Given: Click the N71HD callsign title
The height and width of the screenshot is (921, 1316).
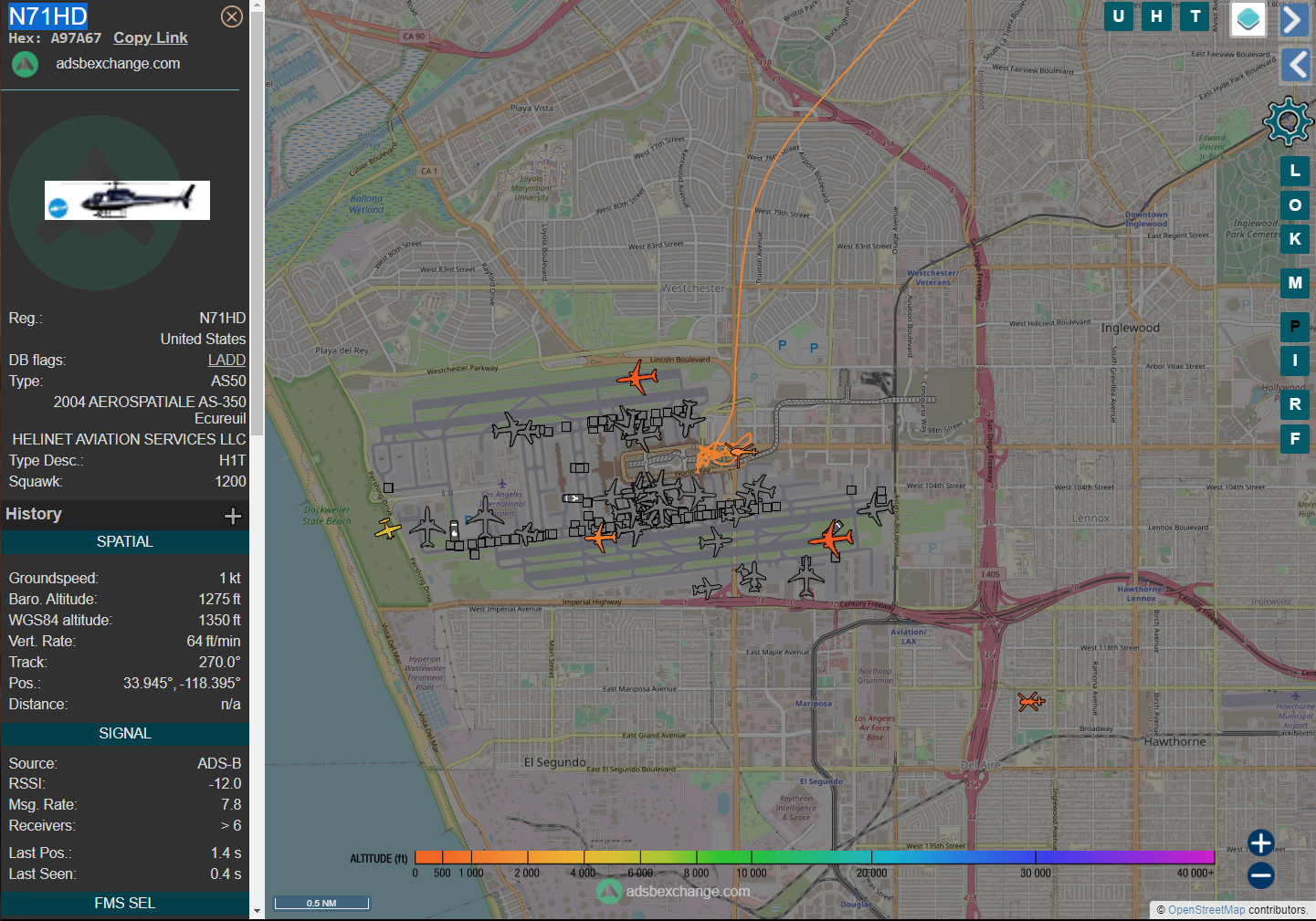Looking at the screenshot, I should (x=47, y=16).
